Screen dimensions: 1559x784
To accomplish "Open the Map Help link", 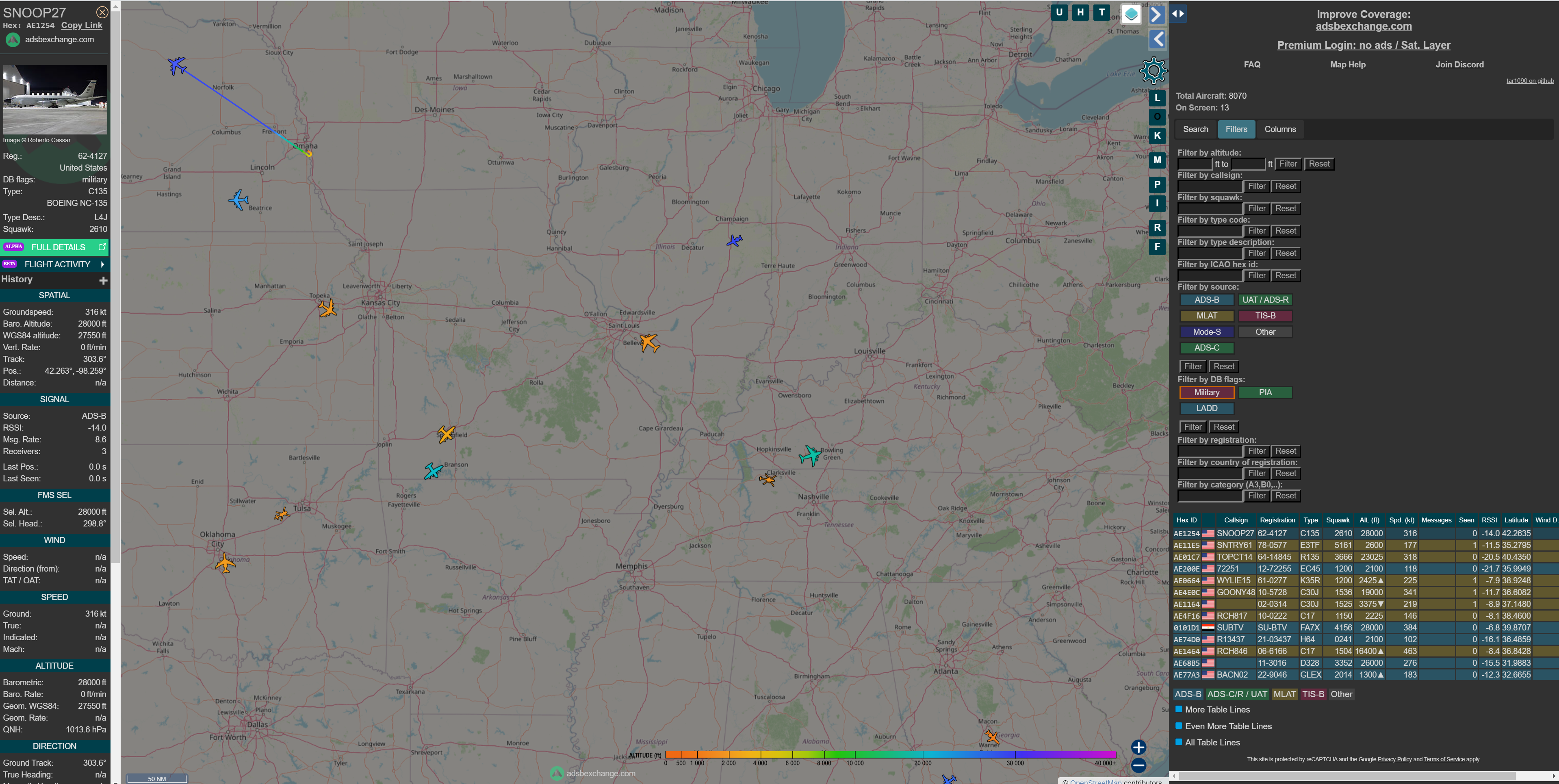I will coord(1348,65).
